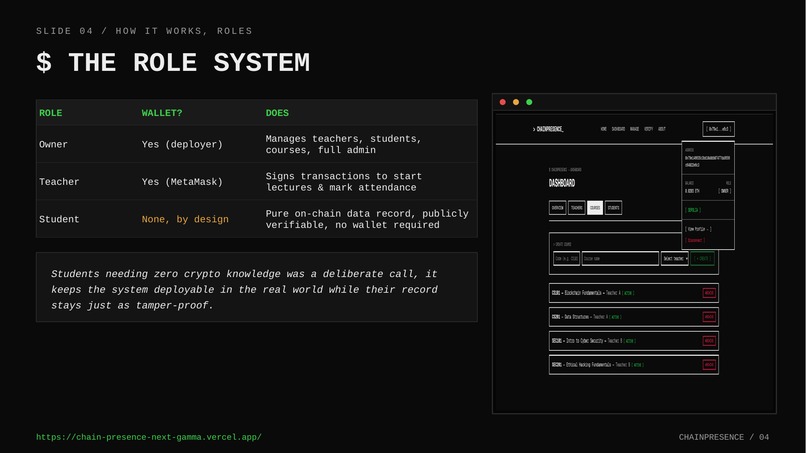Click the "$ THE ROLE SYSTEM" title
The image size is (806, 453).
[173, 63]
